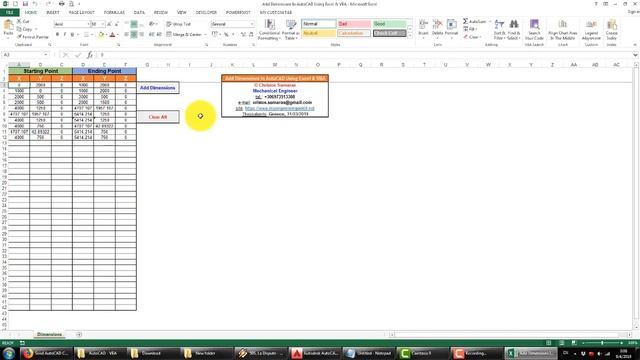Viewport: 640px width, 360px height.
Task: Click the Cut scissors icon
Action: [x=19, y=21]
